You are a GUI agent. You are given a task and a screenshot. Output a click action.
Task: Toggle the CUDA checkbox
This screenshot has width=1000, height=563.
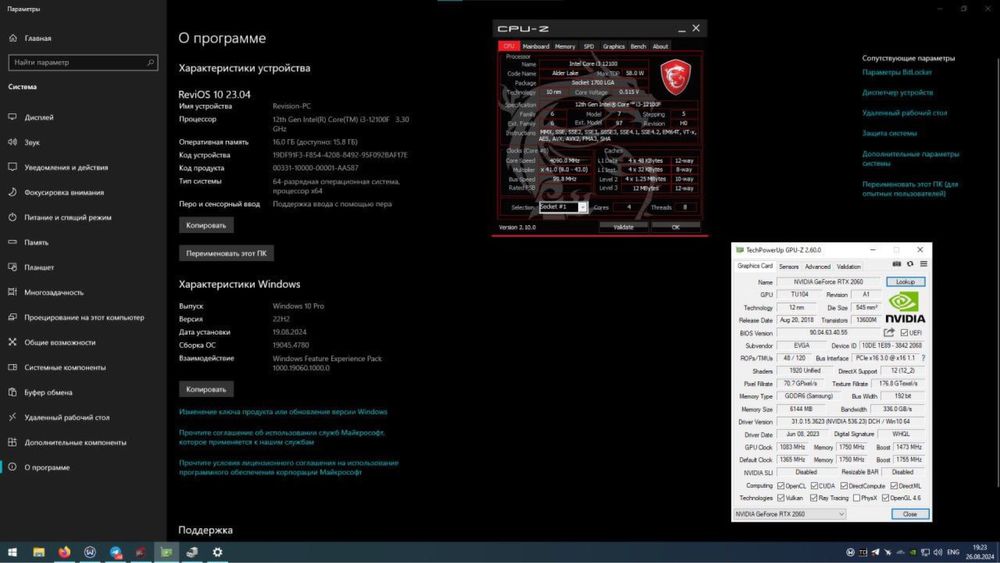(814, 486)
